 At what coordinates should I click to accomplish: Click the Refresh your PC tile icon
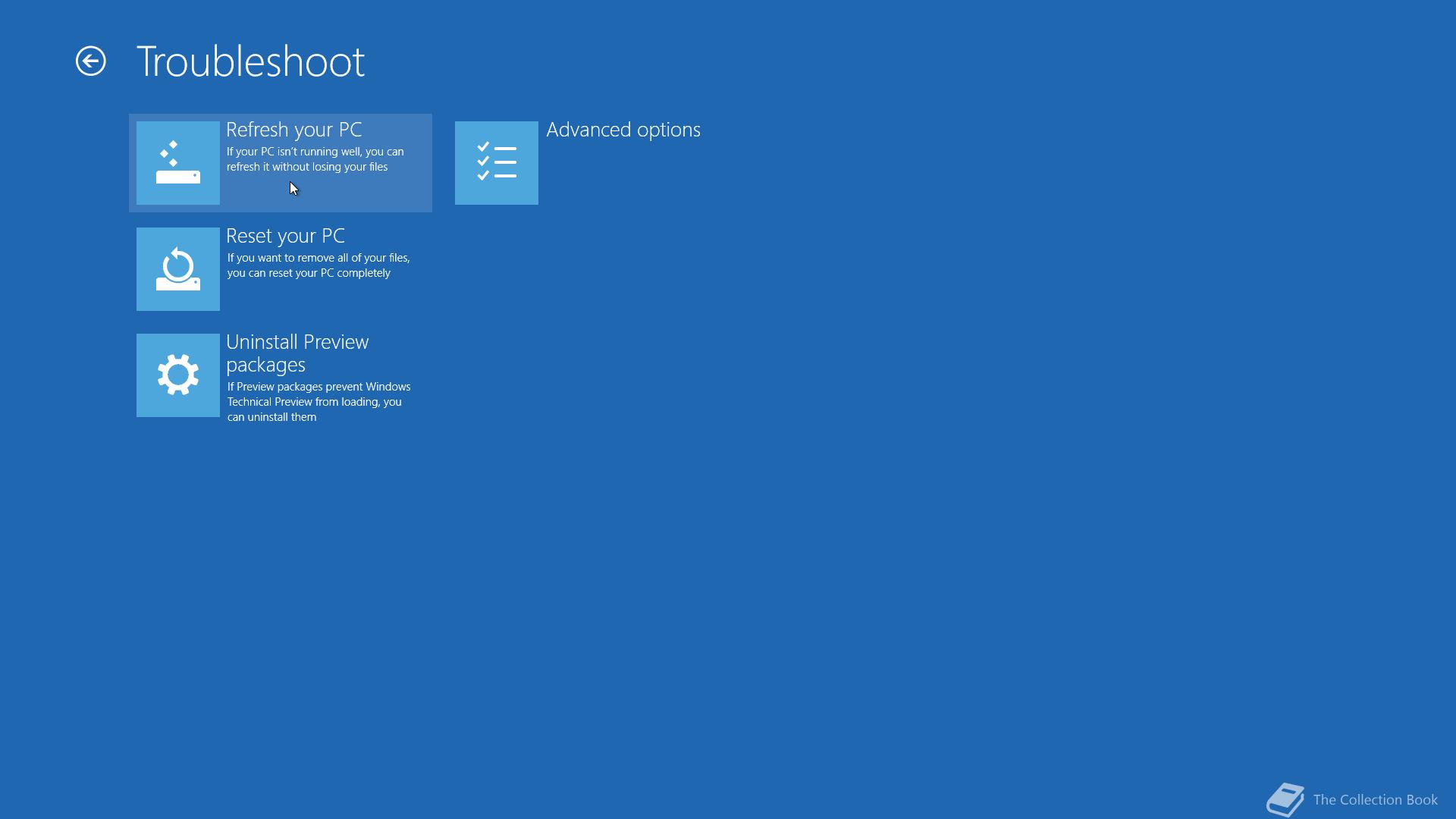pos(178,163)
